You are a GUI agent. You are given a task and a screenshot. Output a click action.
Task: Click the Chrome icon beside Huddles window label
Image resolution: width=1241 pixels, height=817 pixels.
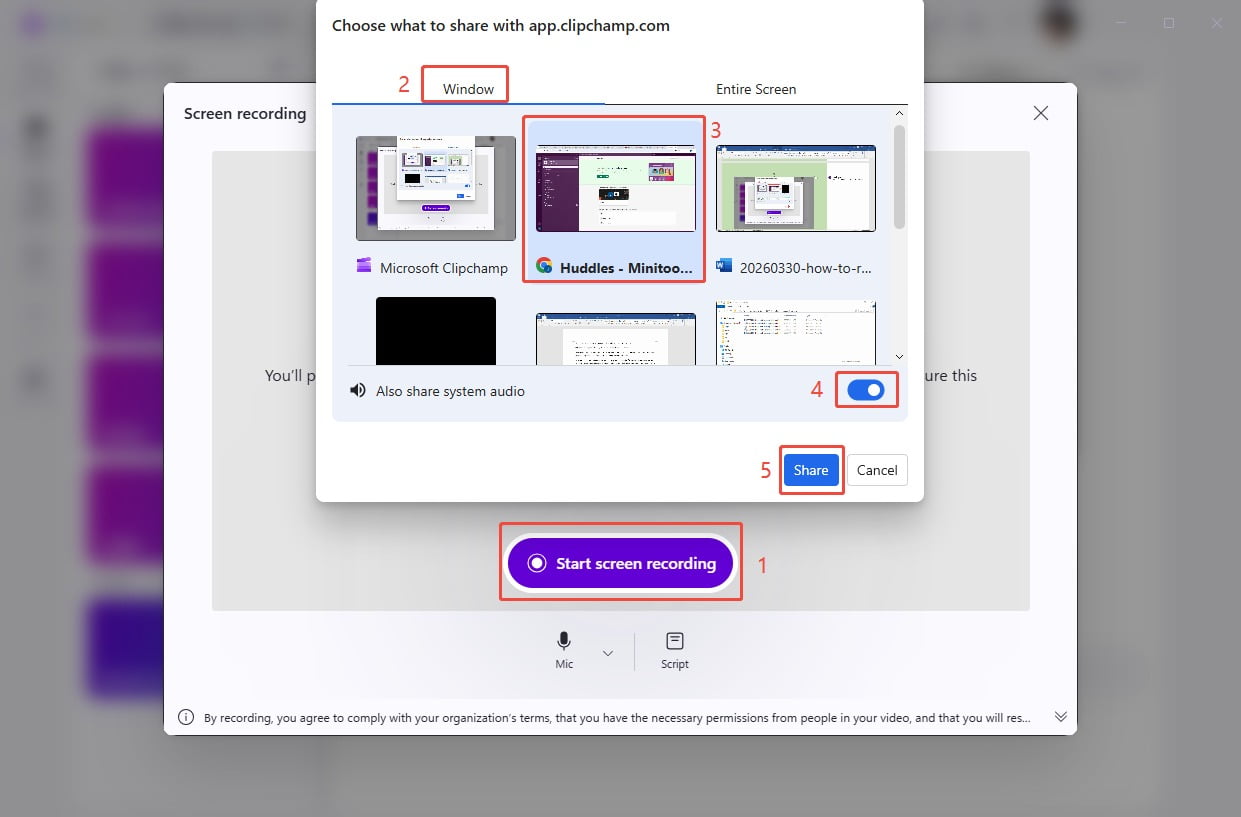pyautogui.click(x=544, y=268)
